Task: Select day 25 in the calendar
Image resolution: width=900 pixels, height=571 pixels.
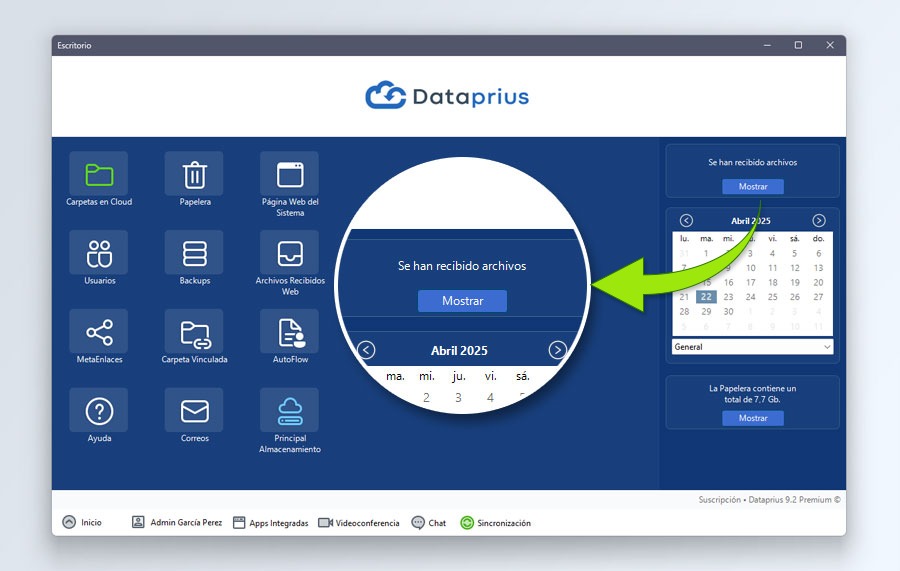Action: tap(773, 297)
